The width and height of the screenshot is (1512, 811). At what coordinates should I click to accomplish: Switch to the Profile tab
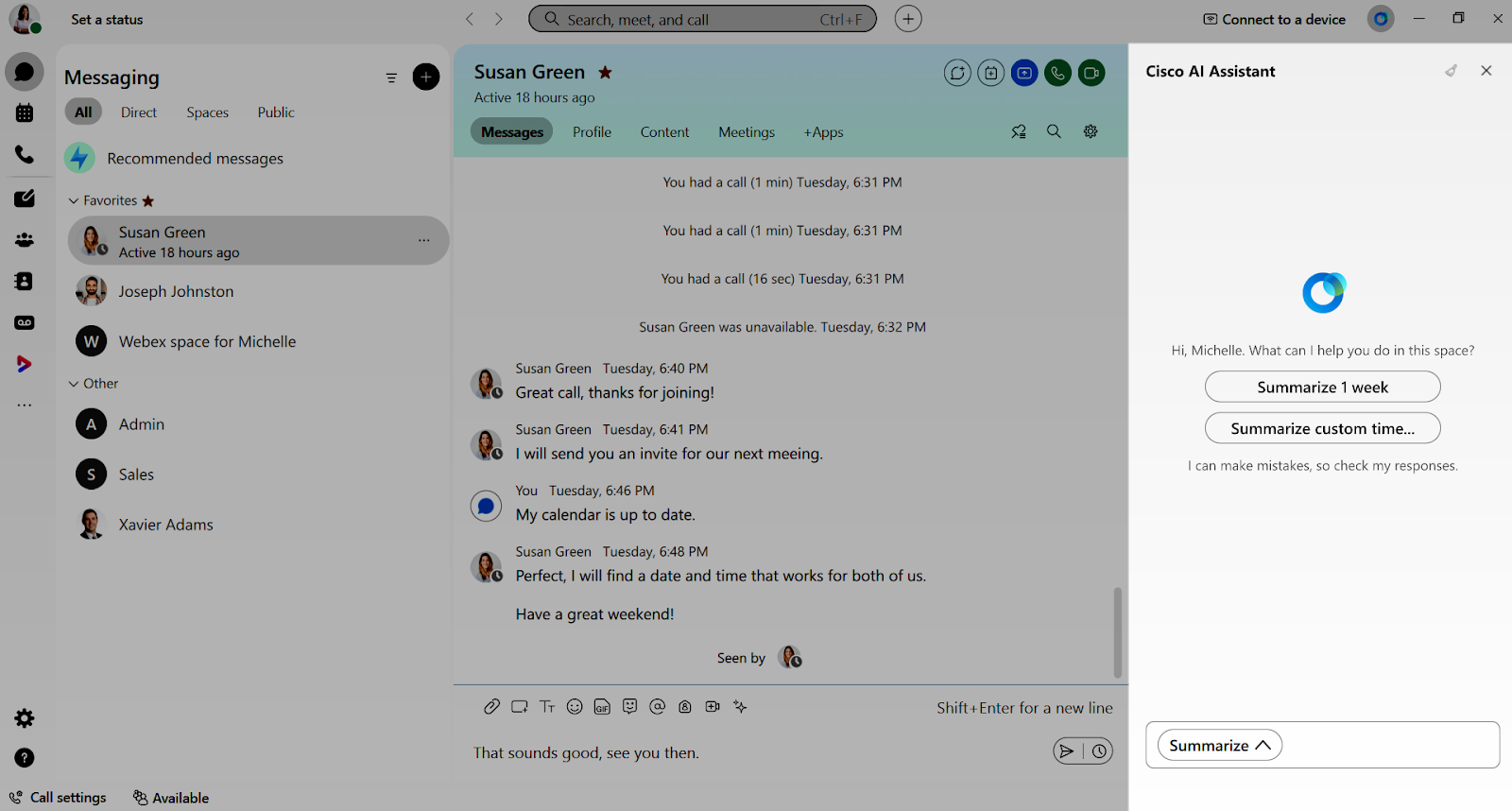coord(592,132)
